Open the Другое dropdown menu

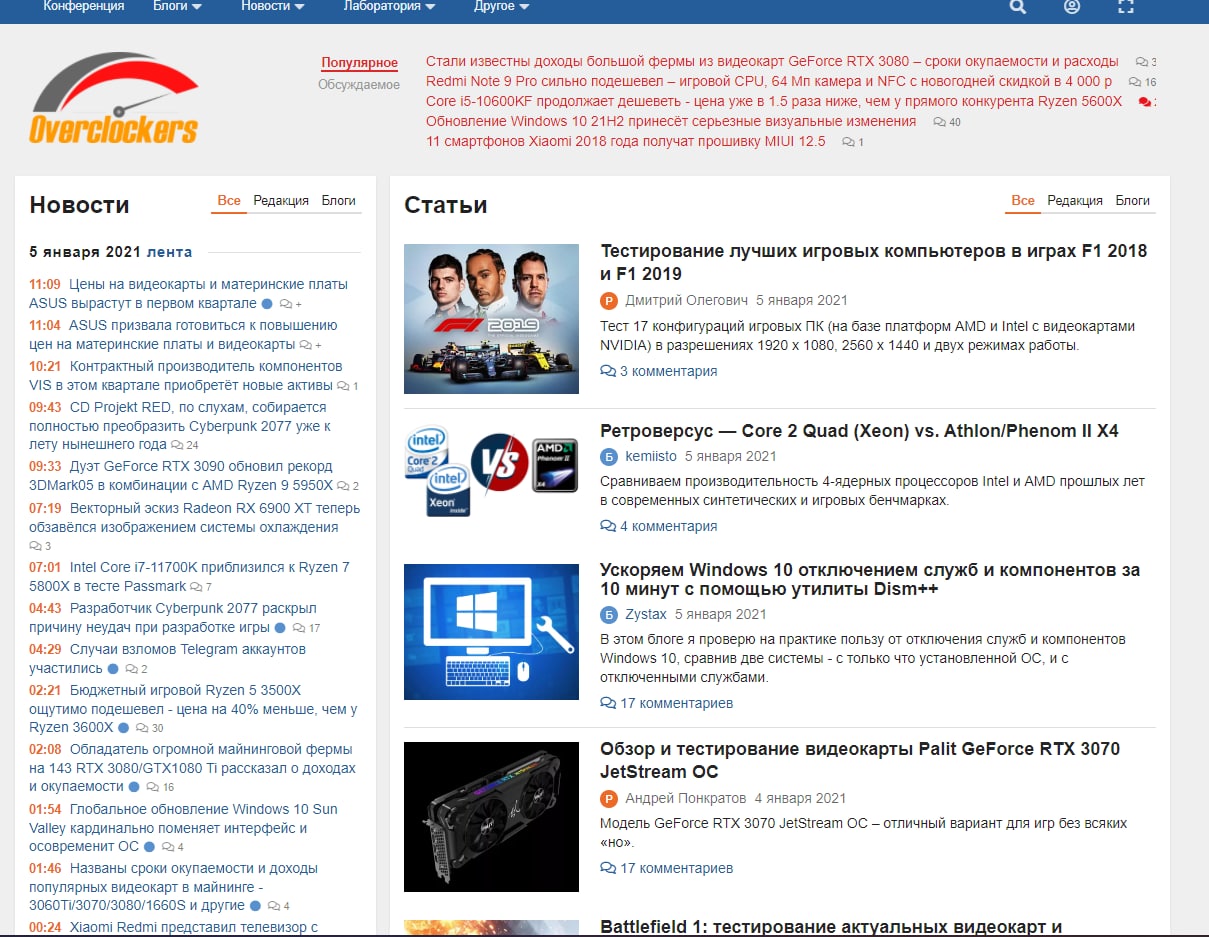tap(502, 6)
